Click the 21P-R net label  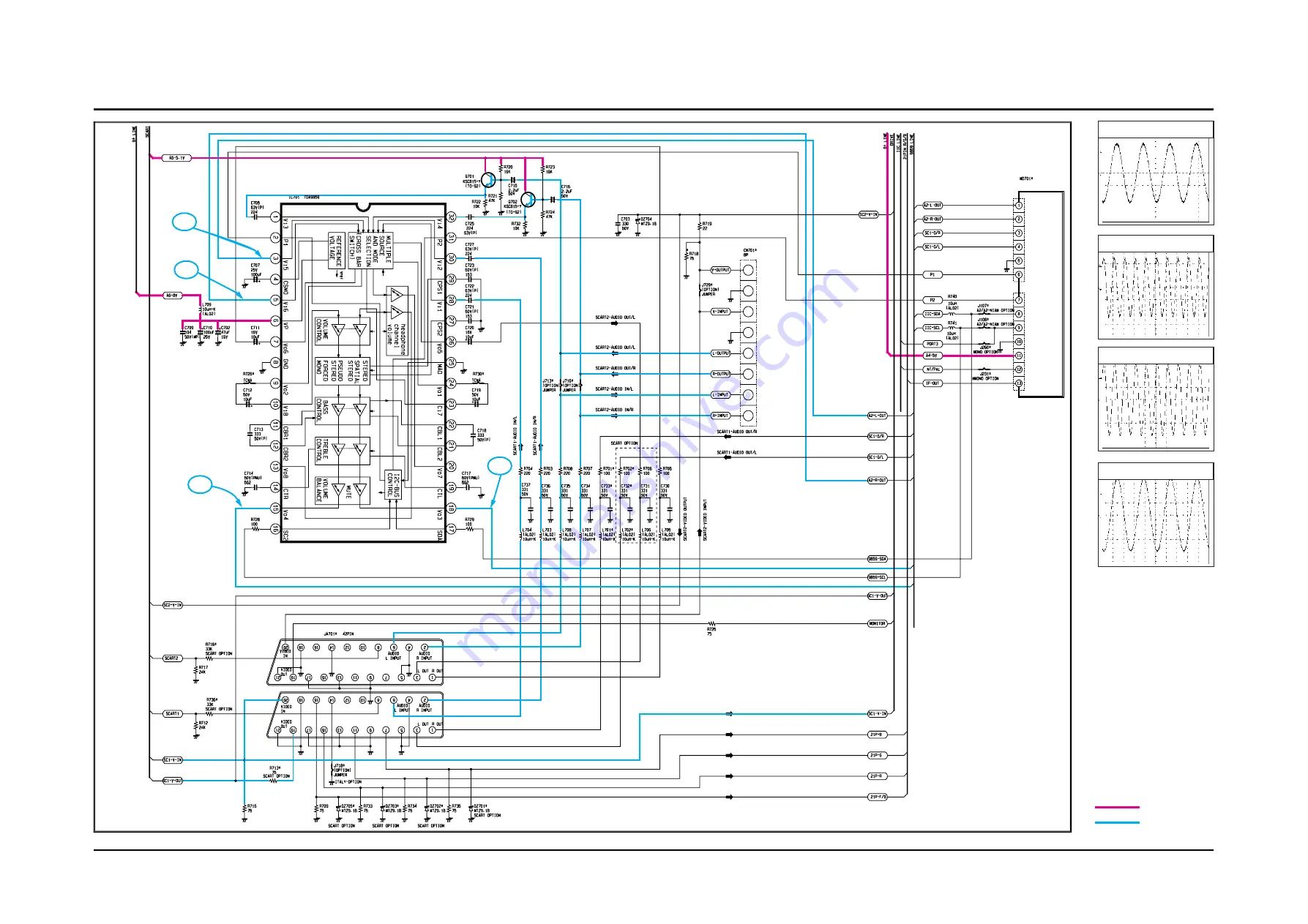pyautogui.click(x=877, y=776)
